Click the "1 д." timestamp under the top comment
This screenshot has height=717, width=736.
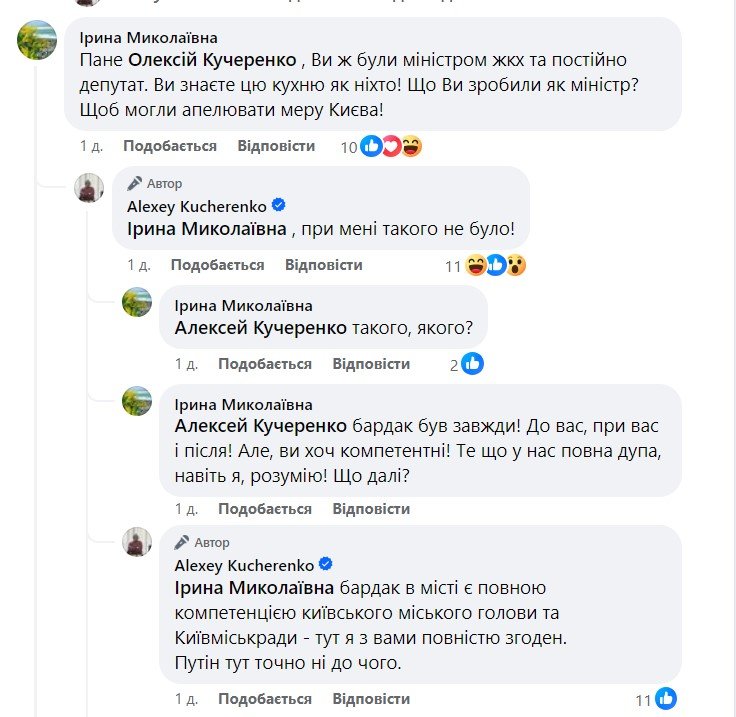tap(91, 146)
